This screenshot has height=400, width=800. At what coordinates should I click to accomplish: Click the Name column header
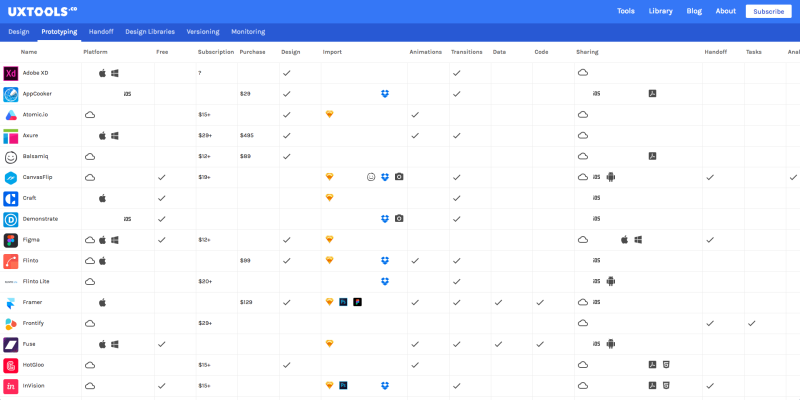tap(29, 52)
